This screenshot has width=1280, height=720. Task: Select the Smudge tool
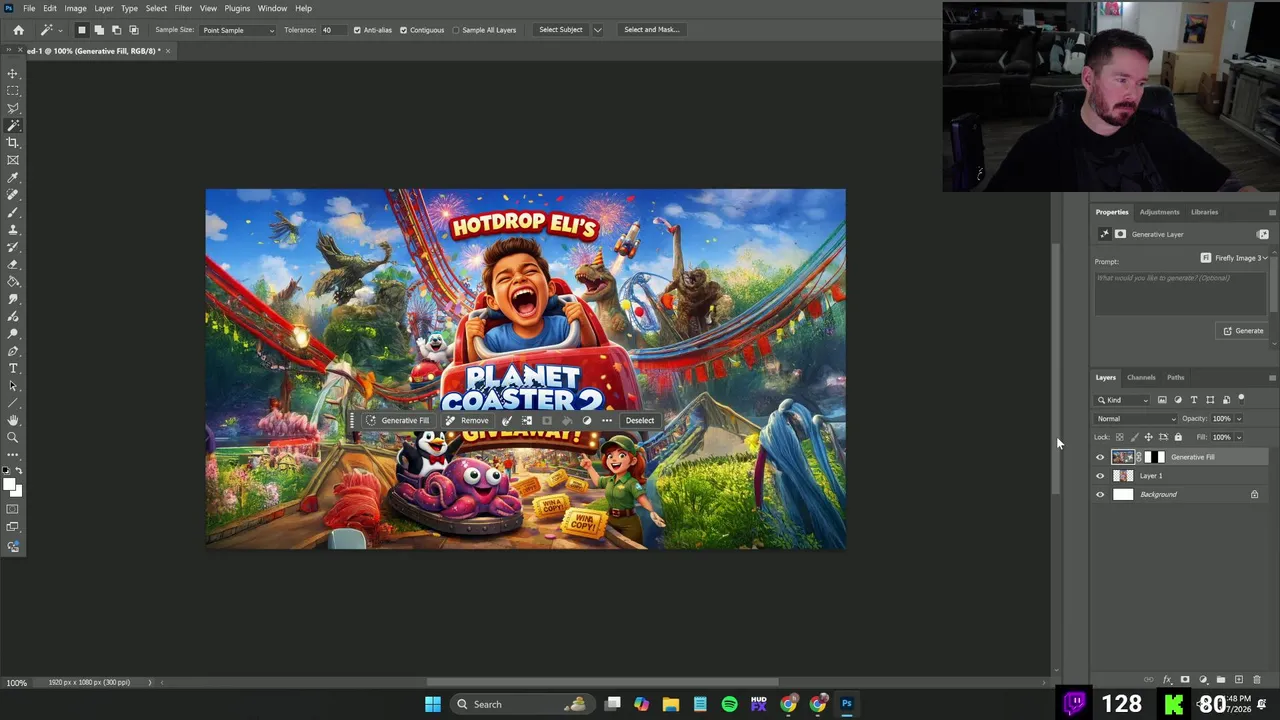coord(13,299)
